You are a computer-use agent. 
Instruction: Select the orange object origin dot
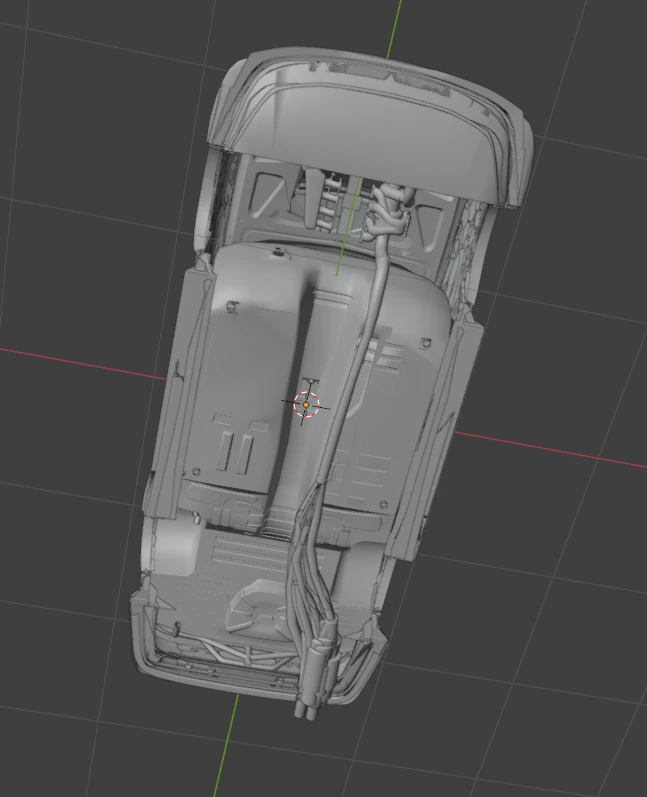coord(306,405)
